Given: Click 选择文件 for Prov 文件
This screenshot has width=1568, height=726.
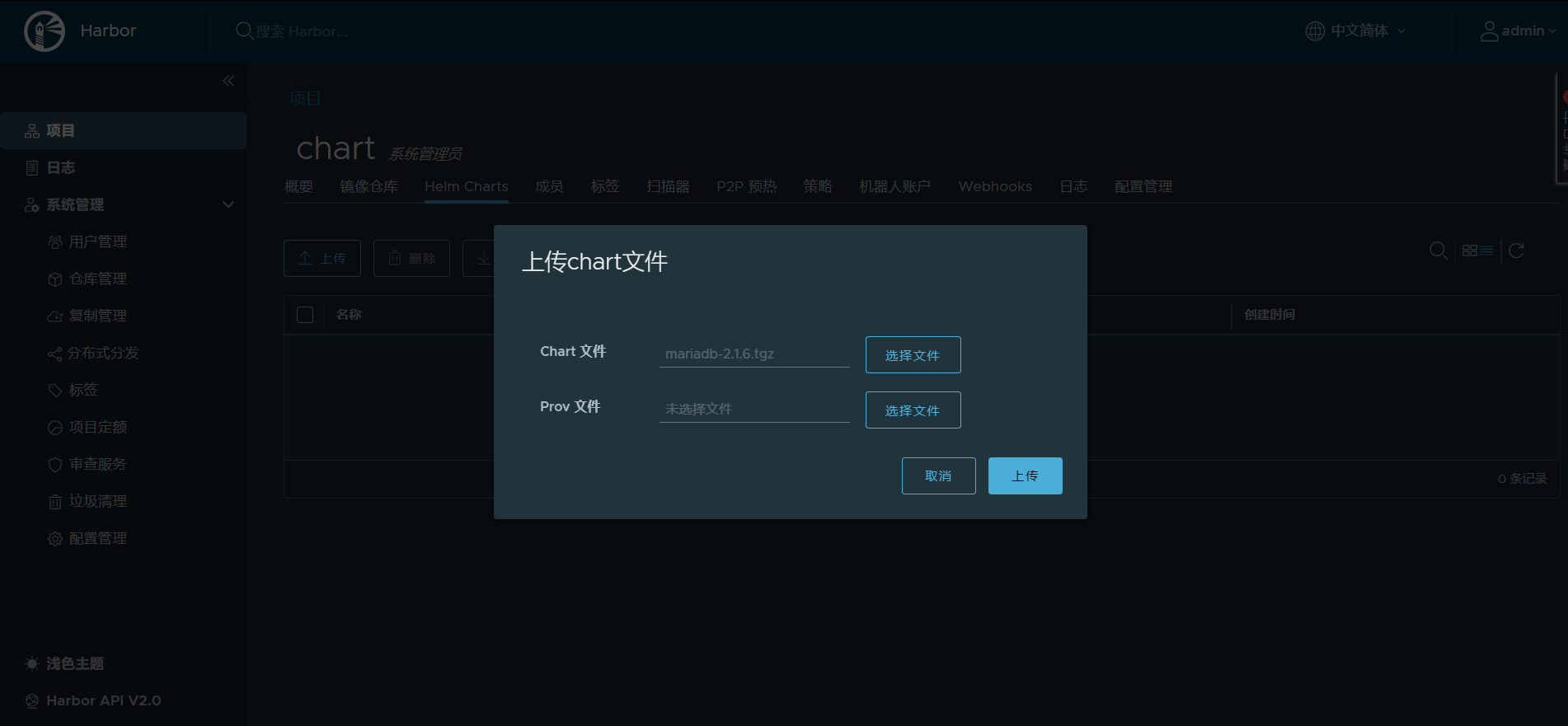Looking at the screenshot, I should pyautogui.click(x=913, y=410).
